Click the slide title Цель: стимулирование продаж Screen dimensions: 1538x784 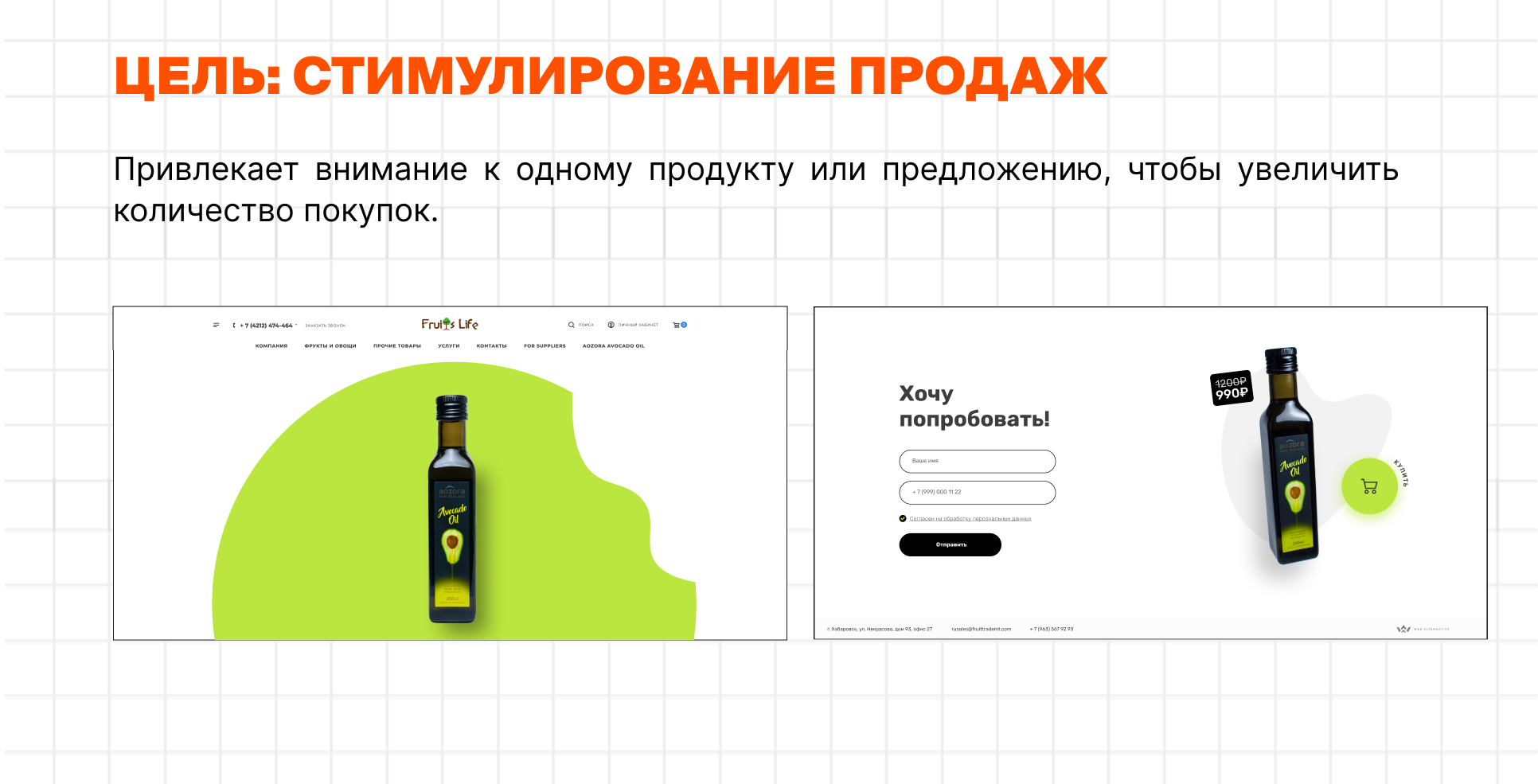(x=611, y=76)
